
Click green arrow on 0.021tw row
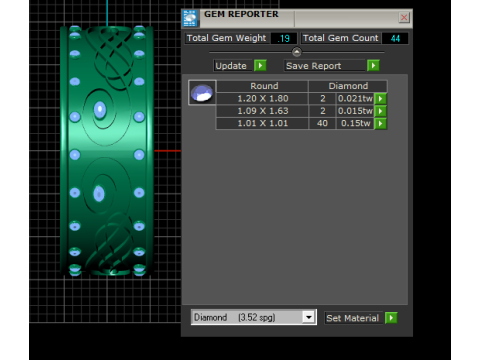[380, 99]
